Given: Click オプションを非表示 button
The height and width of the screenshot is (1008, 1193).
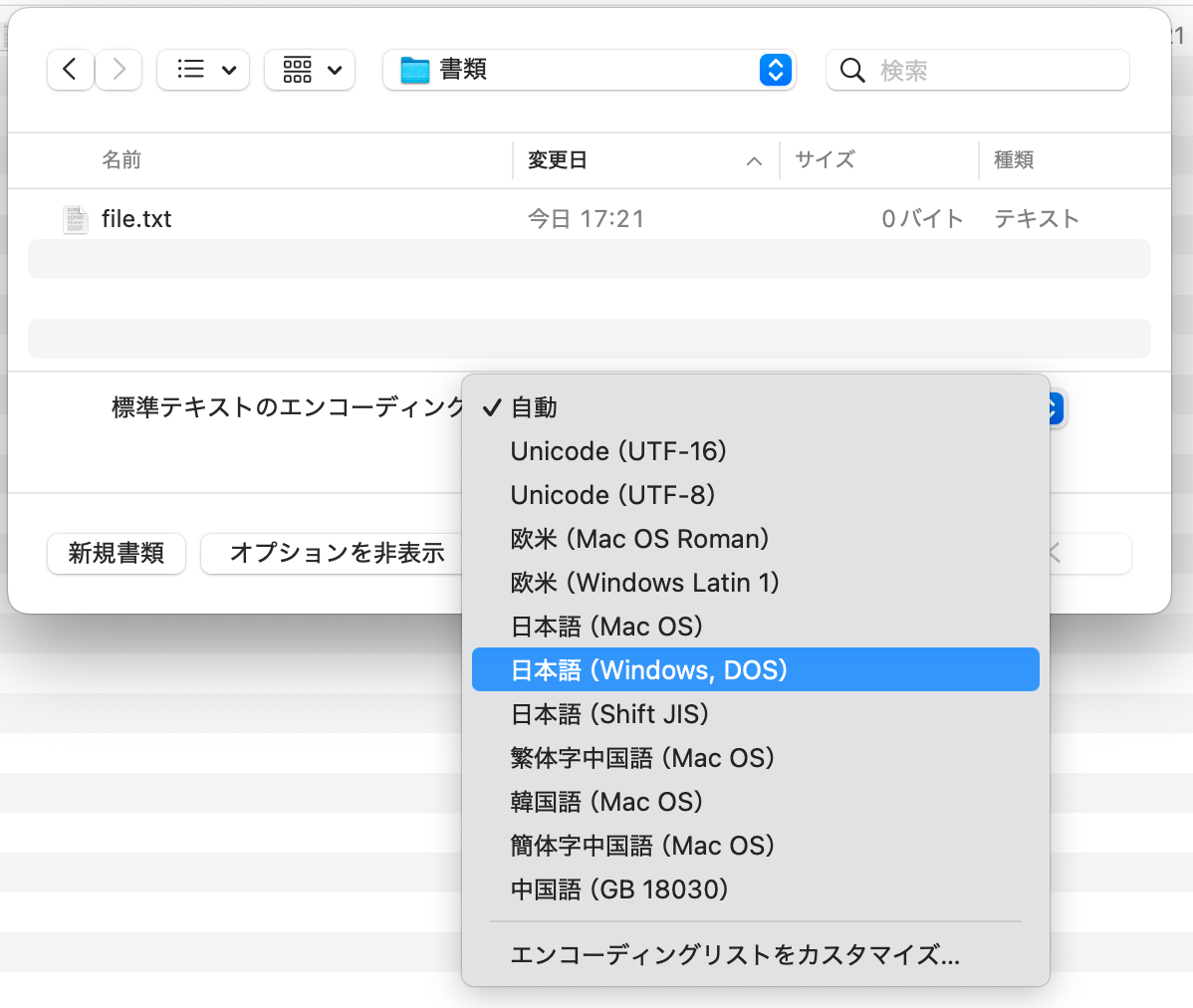Looking at the screenshot, I should coord(336,554).
